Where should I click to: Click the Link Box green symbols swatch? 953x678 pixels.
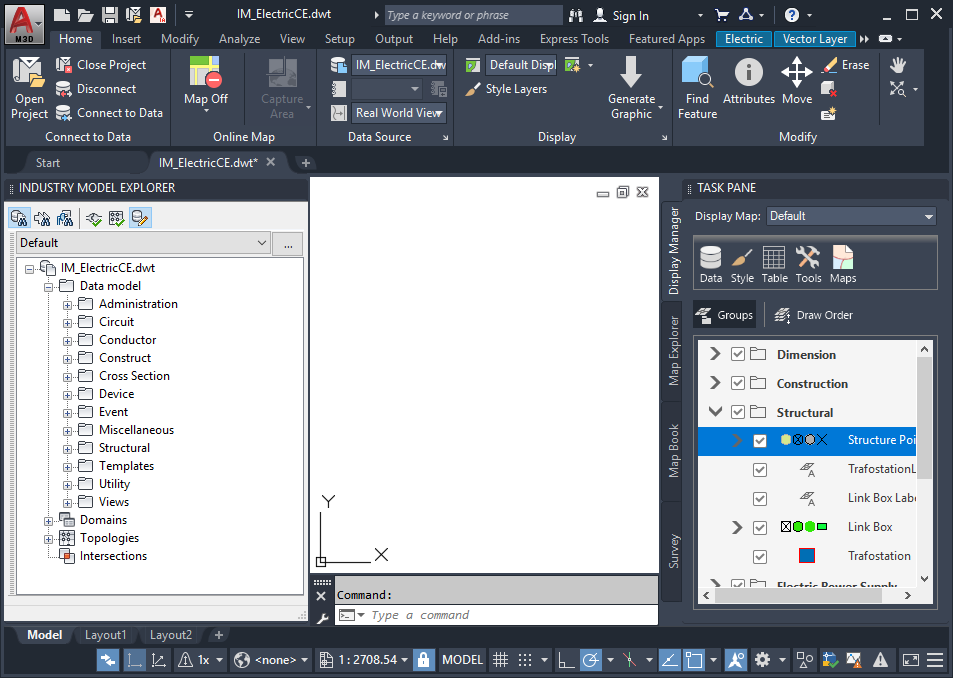(803, 527)
